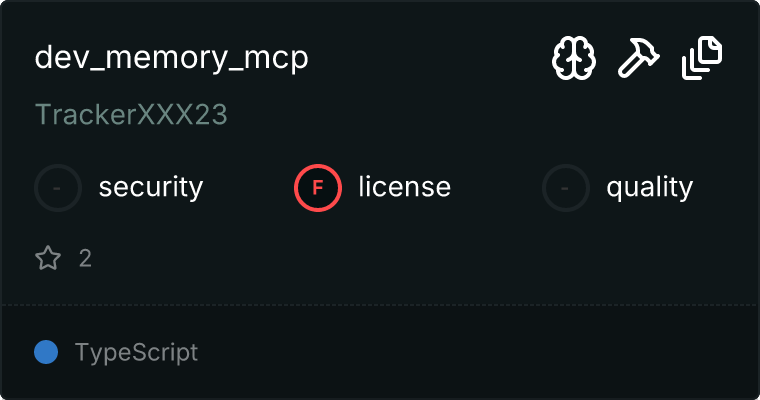Click the empty quality grade circle
The height and width of the screenshot is (400, 760).
click(566, 188)
